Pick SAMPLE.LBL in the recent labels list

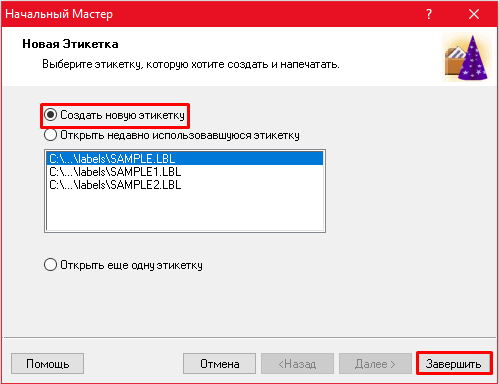click(185, 158)
